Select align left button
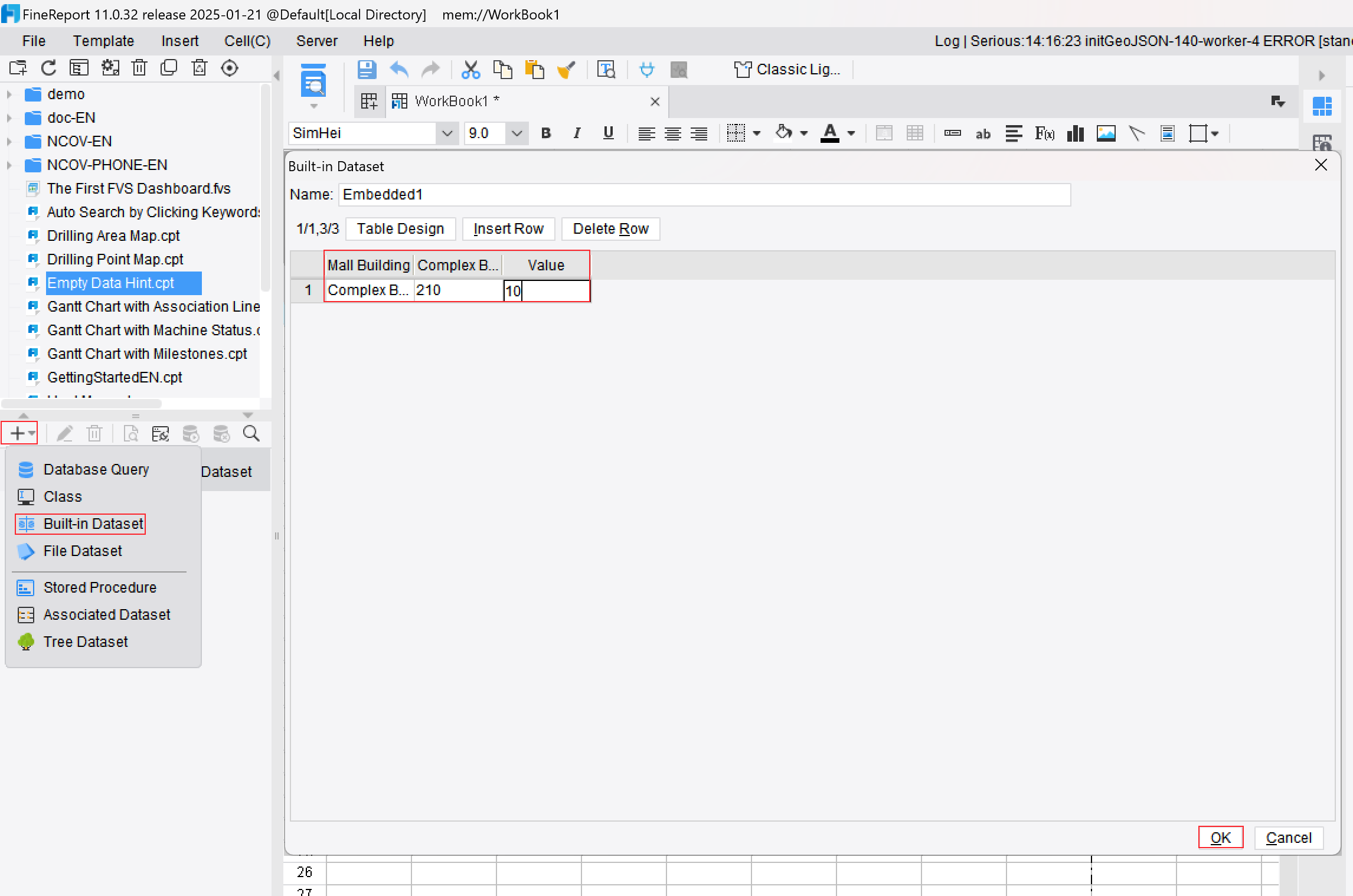The width and height of the screenshot is (1353, 896). (x=646, y=133)
